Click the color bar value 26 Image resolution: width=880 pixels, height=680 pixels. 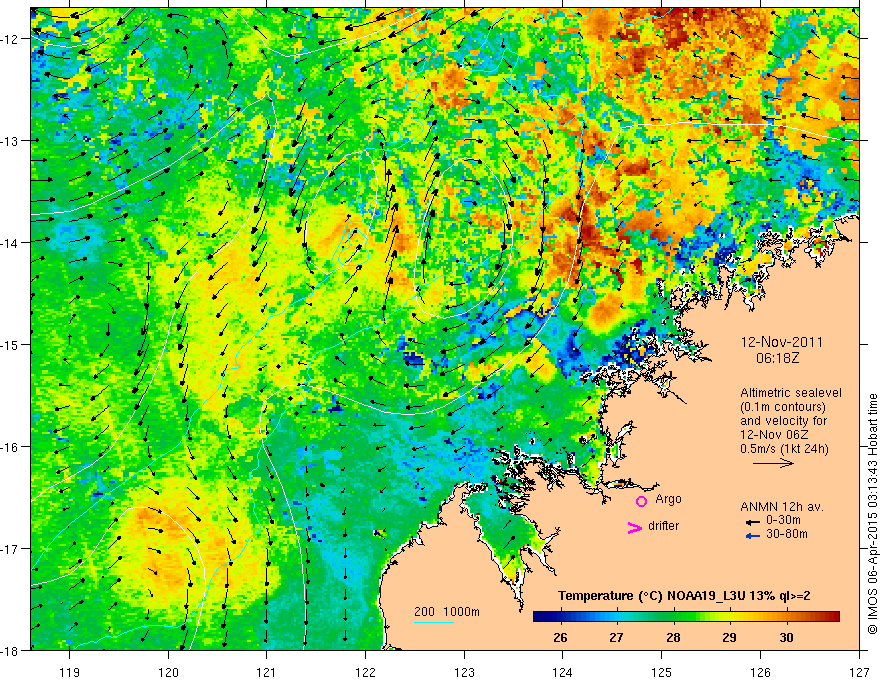tap(560, 637)
